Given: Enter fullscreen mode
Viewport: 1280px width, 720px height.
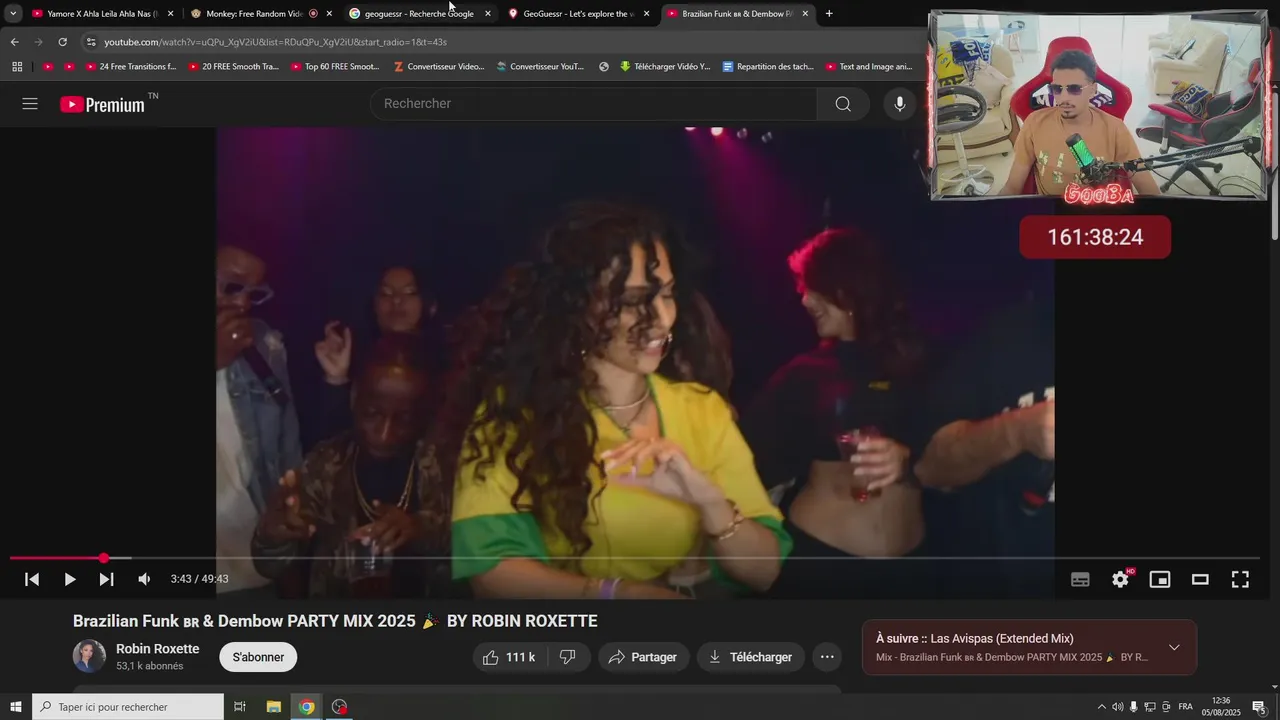Looking at the screenshot, I should (x=1240, y=579).
